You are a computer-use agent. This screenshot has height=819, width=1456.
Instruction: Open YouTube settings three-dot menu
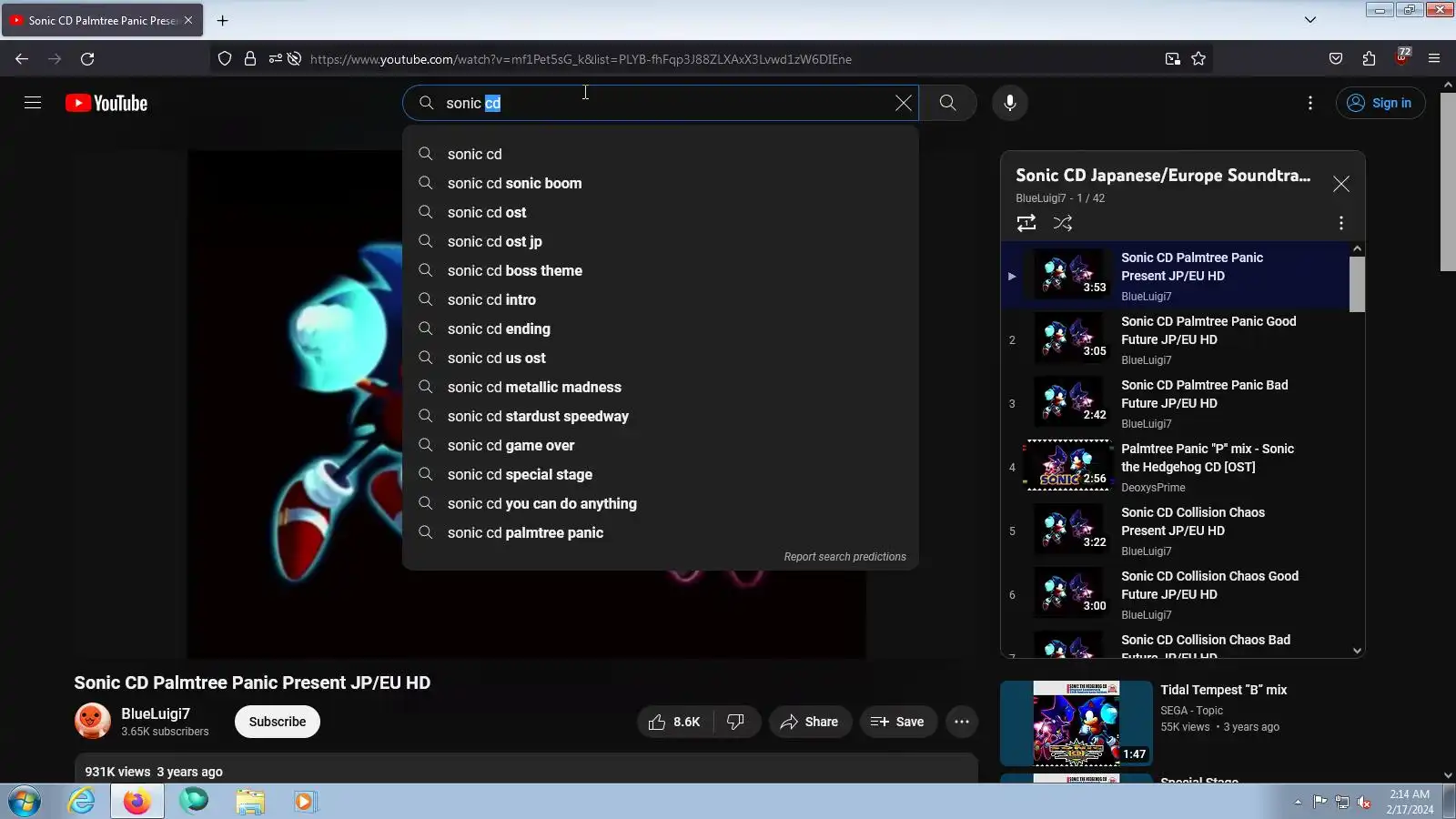[1310, 103]
